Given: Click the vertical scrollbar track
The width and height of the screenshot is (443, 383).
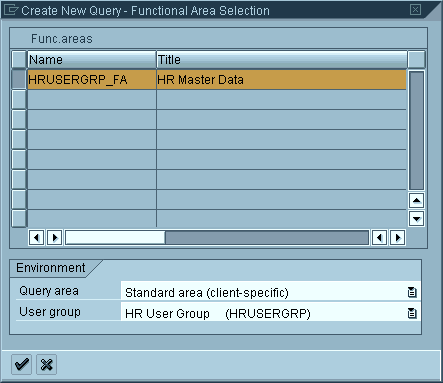Looking at the screenshot, I should pos(416,131).
